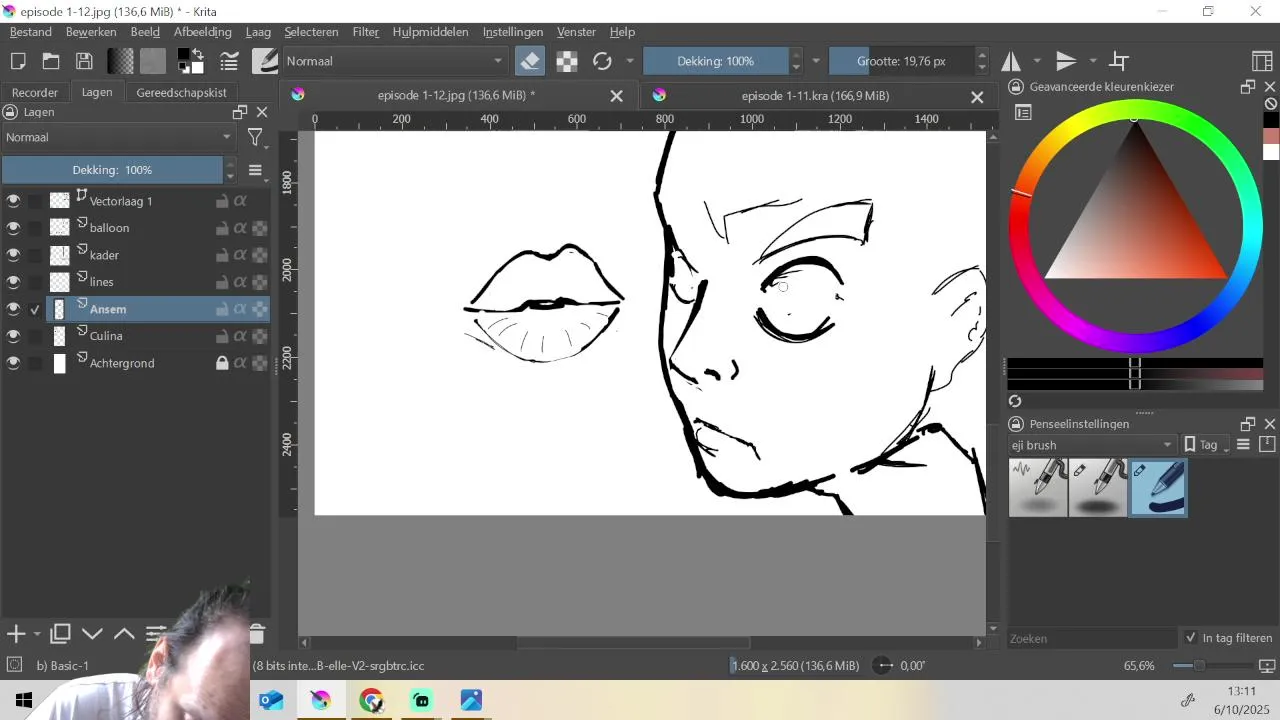The width and height of the screenshot is (1280, 720).
Task: Toggle horizontal mirror tool
Action: (x=1011, y=61)
